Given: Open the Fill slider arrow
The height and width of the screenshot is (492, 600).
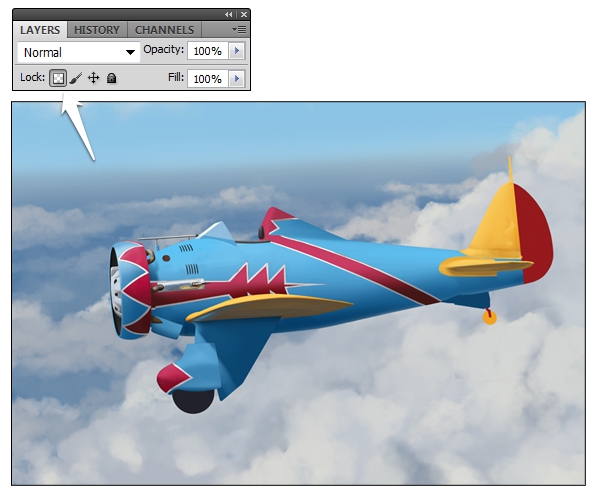Looking at the screenshot, I should click(x=237, y=79).
